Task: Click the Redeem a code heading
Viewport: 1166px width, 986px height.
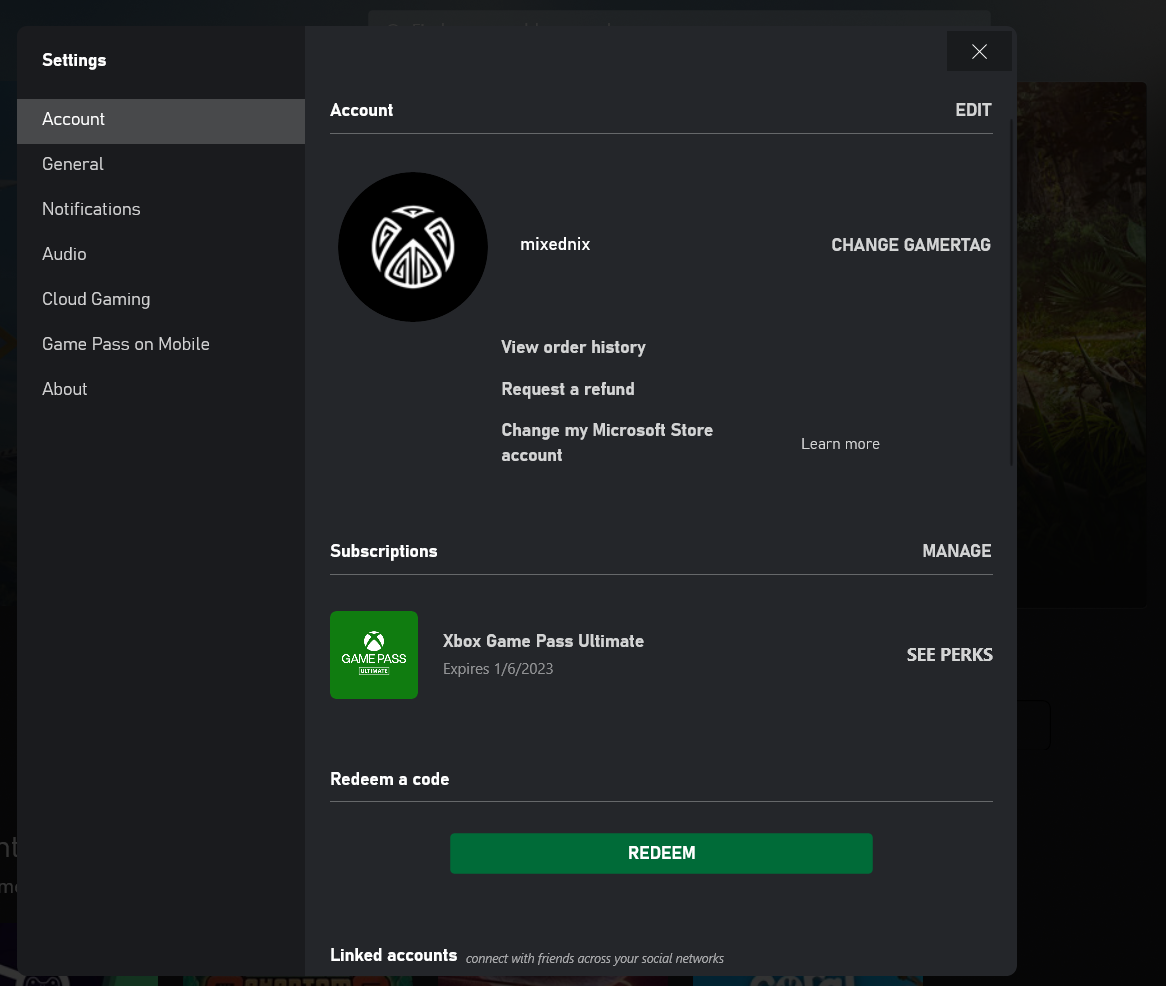Action: coord(390,779)
